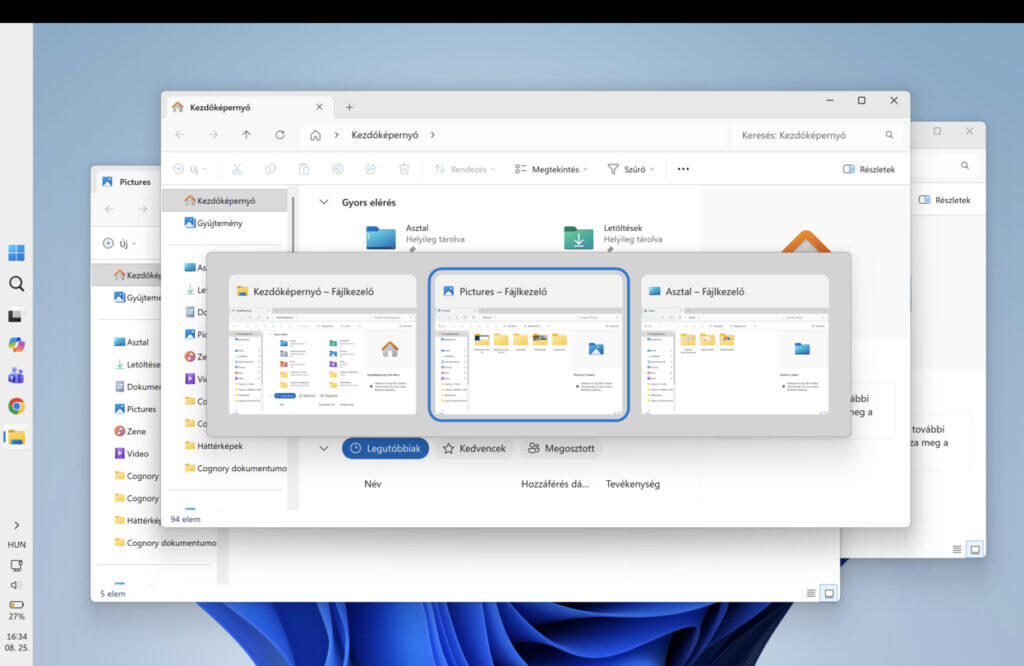
Task: Refresh the Kezdőképernyő view
Action: 280,135
